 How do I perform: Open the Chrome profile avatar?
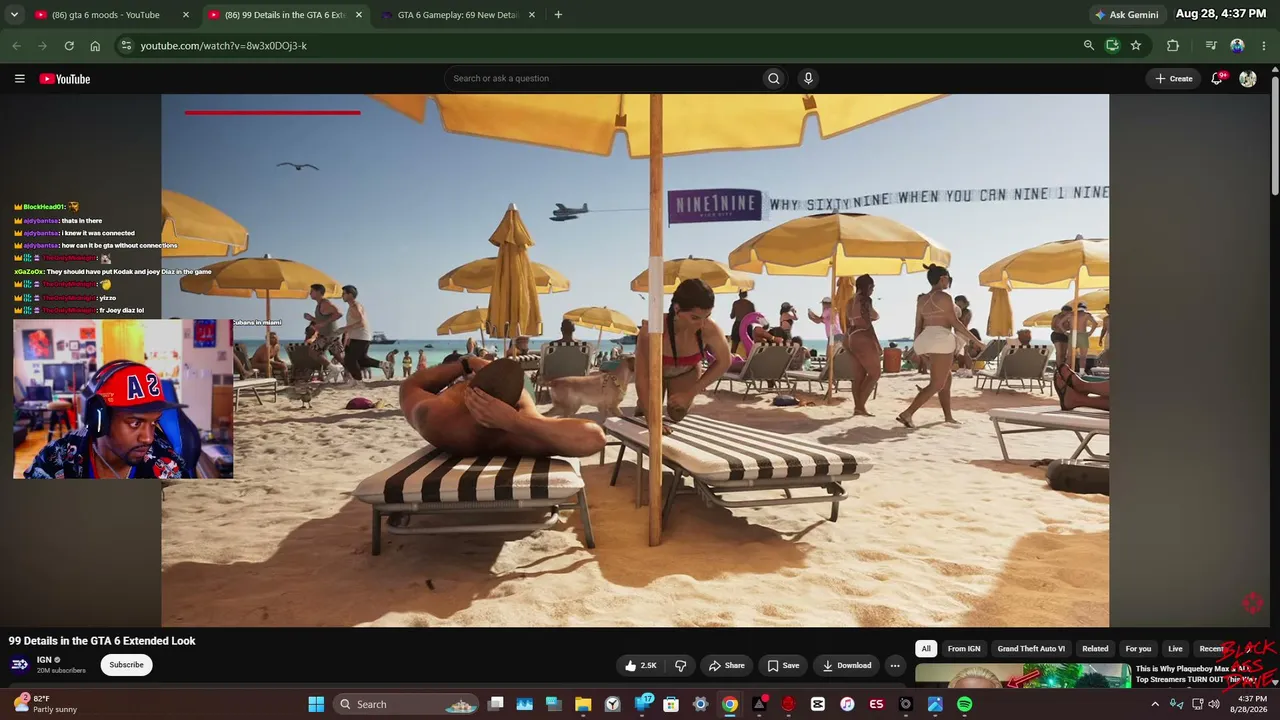tap(1237, 46)
